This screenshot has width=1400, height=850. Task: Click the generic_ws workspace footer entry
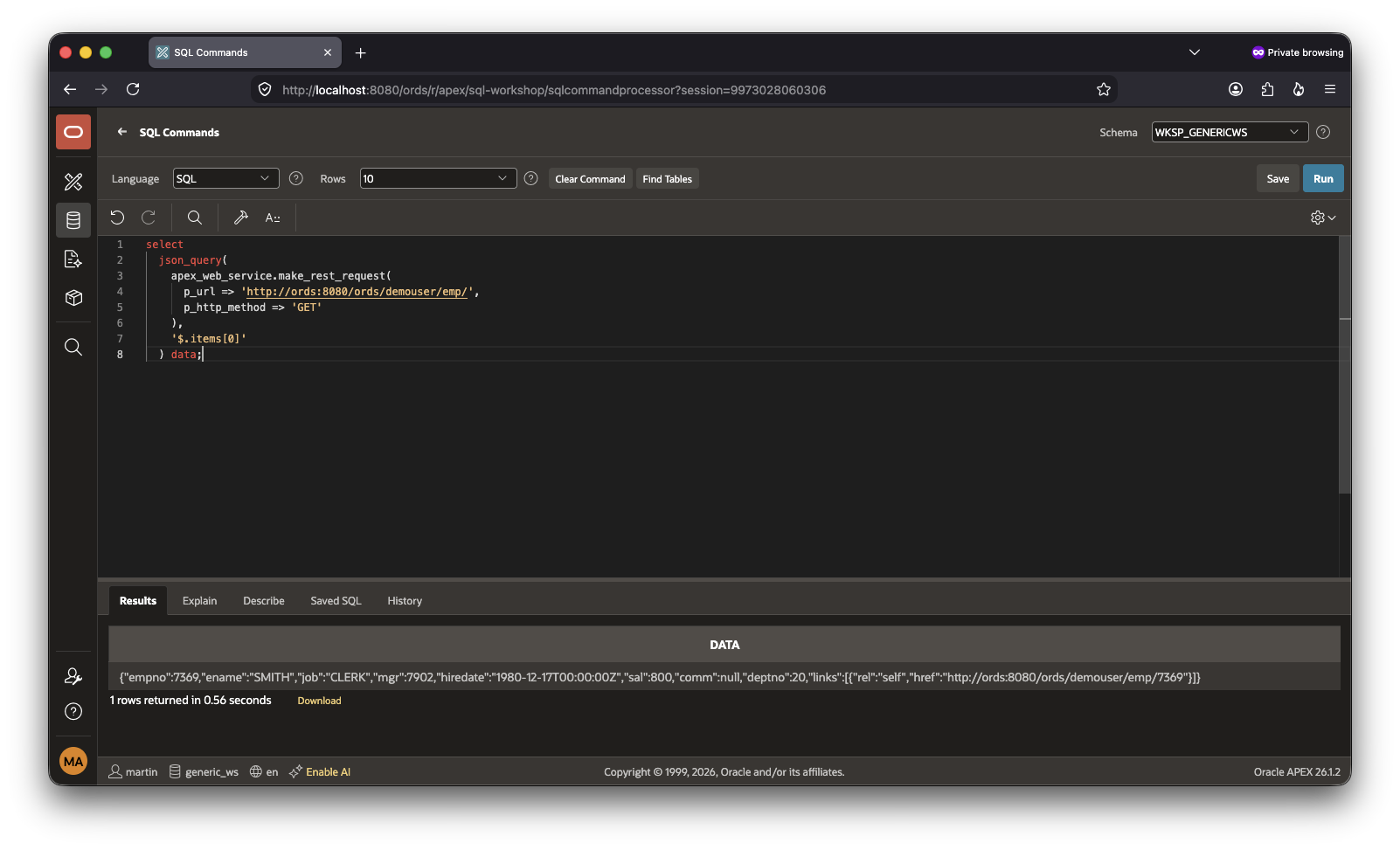point(204,771)
